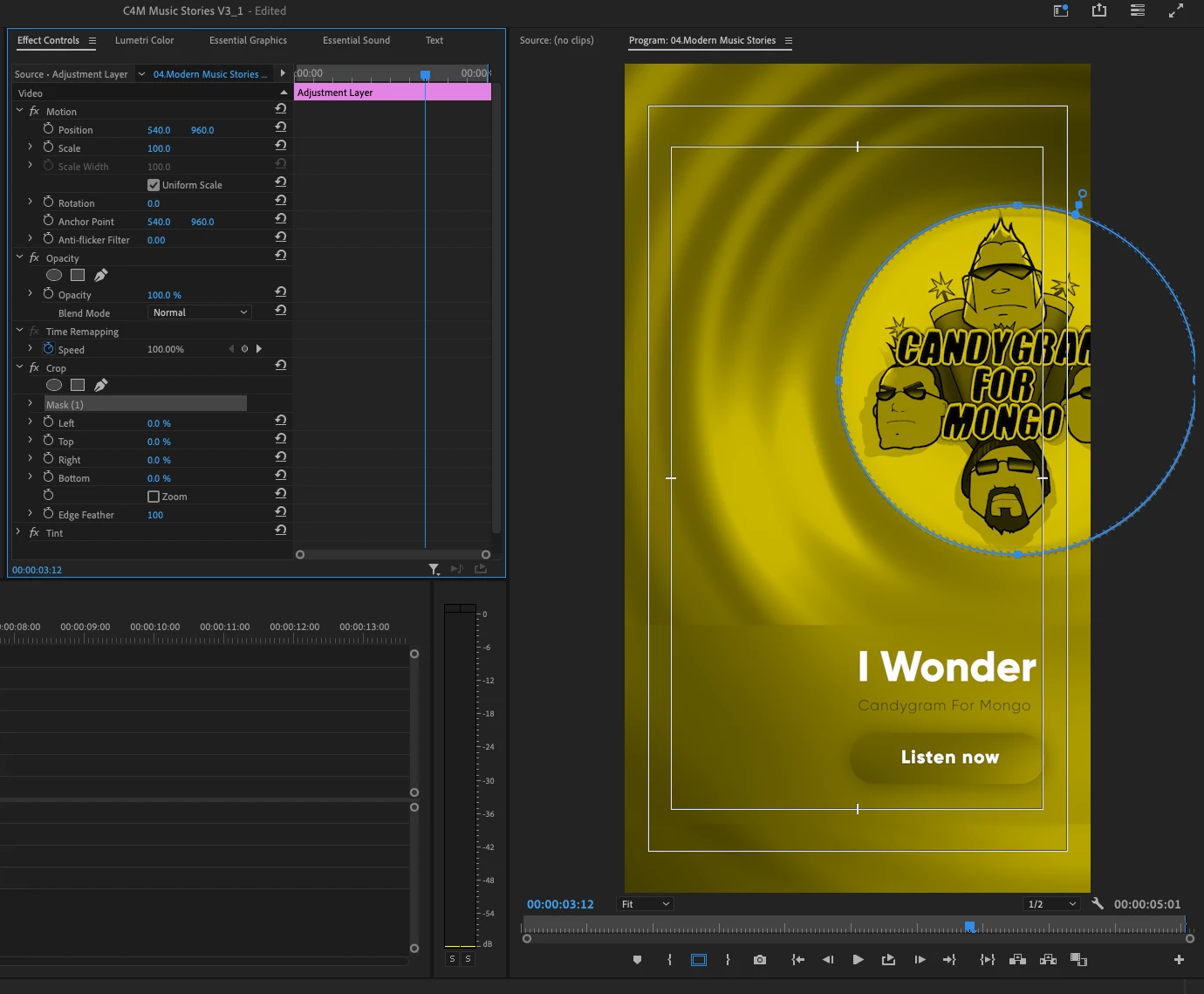The height and width of the screenshot is (994, 1204).
Task: Create 4-point polygon mask under Crop
Action: click(78, 386)
